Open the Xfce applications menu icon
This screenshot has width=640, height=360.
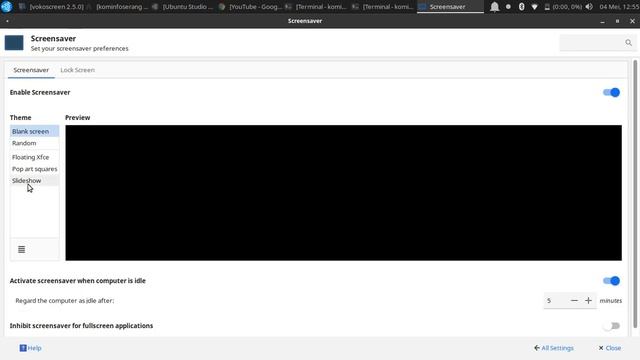pos(7,7)
